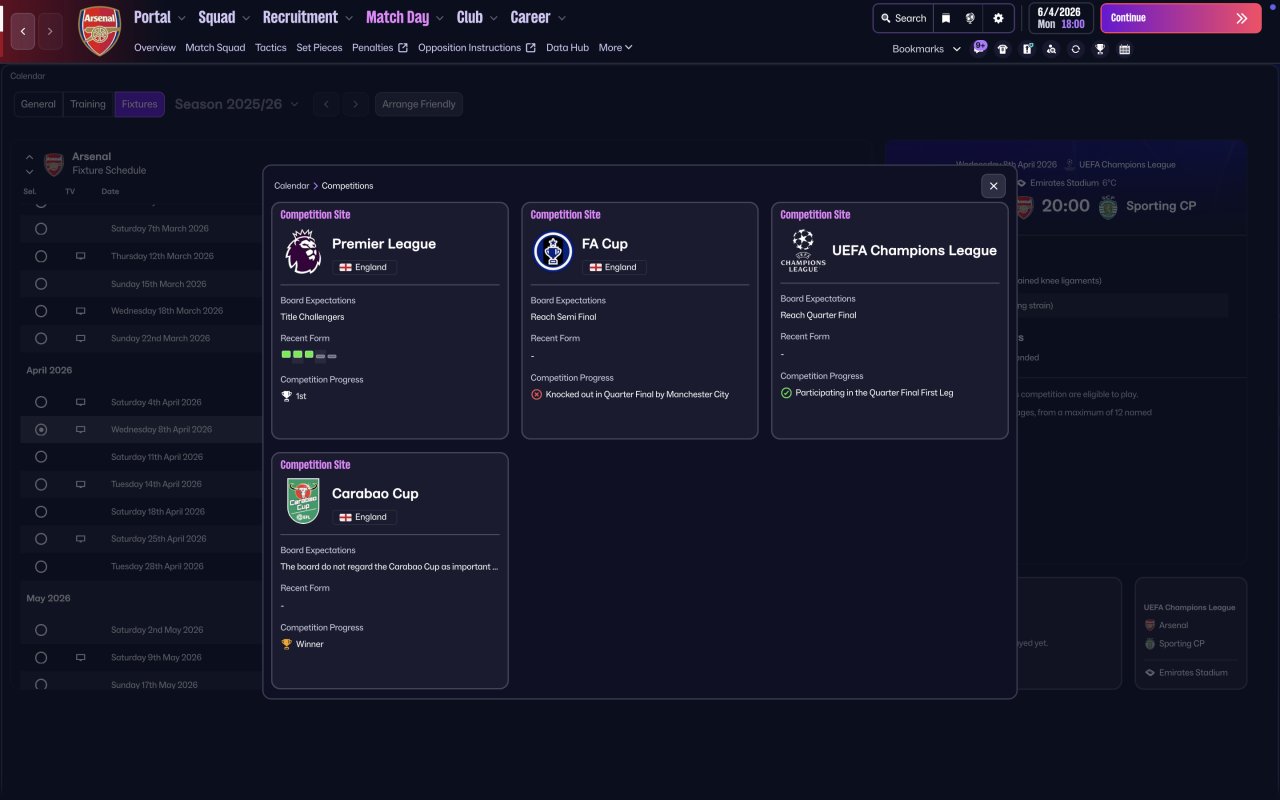
Task: Click the globe icon in the top bar
Action: (970, 18)
